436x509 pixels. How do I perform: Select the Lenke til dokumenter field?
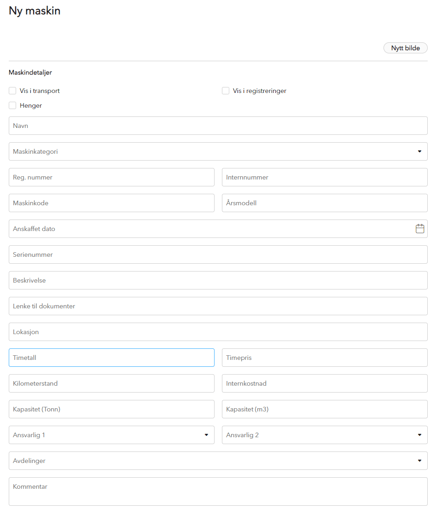[218, 306]
